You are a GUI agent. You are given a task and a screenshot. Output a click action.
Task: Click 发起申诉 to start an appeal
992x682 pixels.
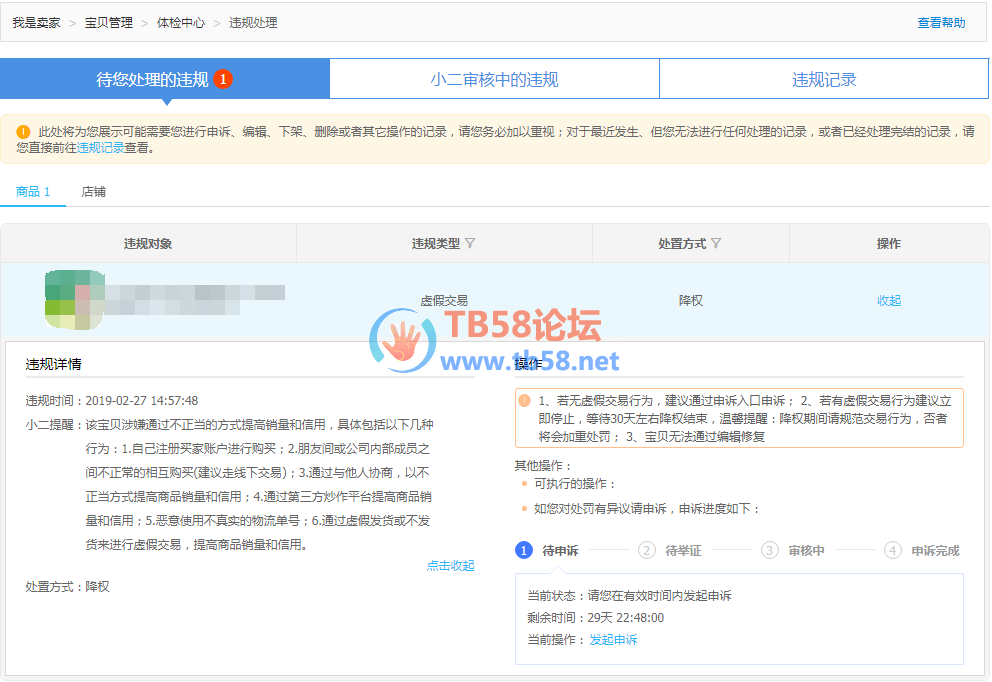coord(613,640)
